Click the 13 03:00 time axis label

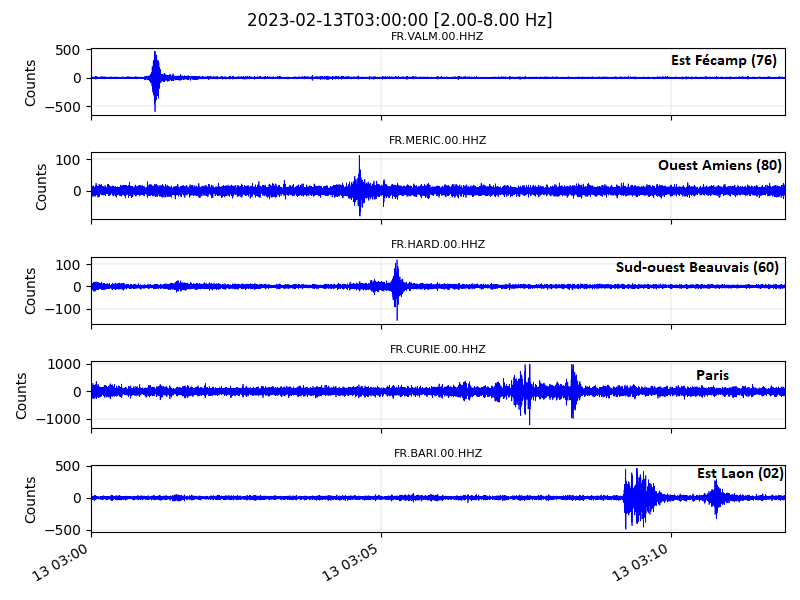61,562
